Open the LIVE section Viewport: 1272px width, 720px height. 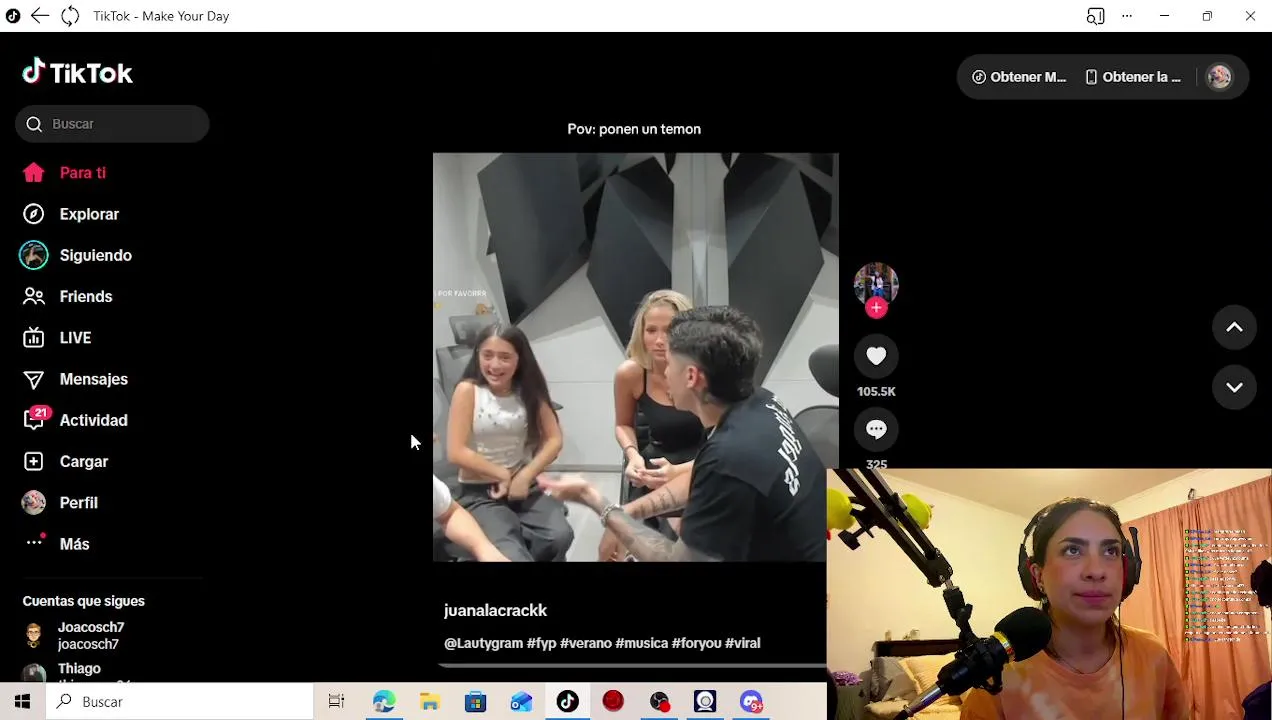pyautogui.click(x=57, y=338)
